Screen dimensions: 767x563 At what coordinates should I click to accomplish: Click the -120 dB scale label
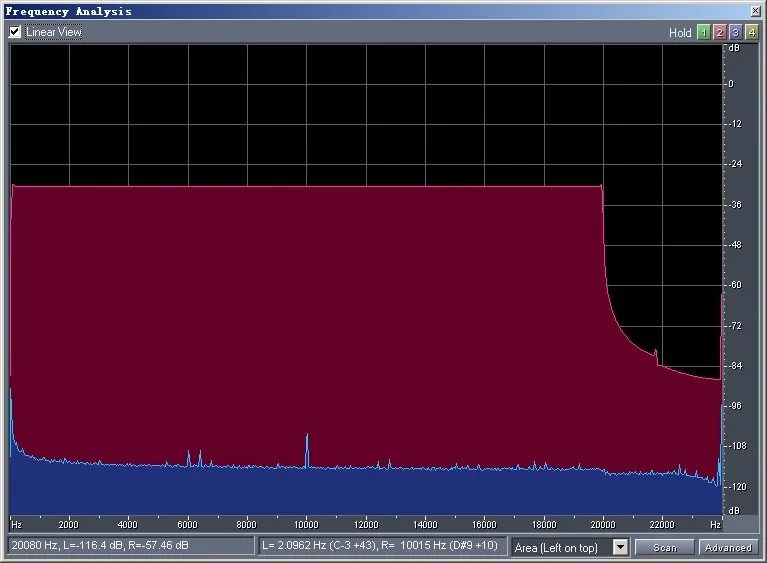737,487
